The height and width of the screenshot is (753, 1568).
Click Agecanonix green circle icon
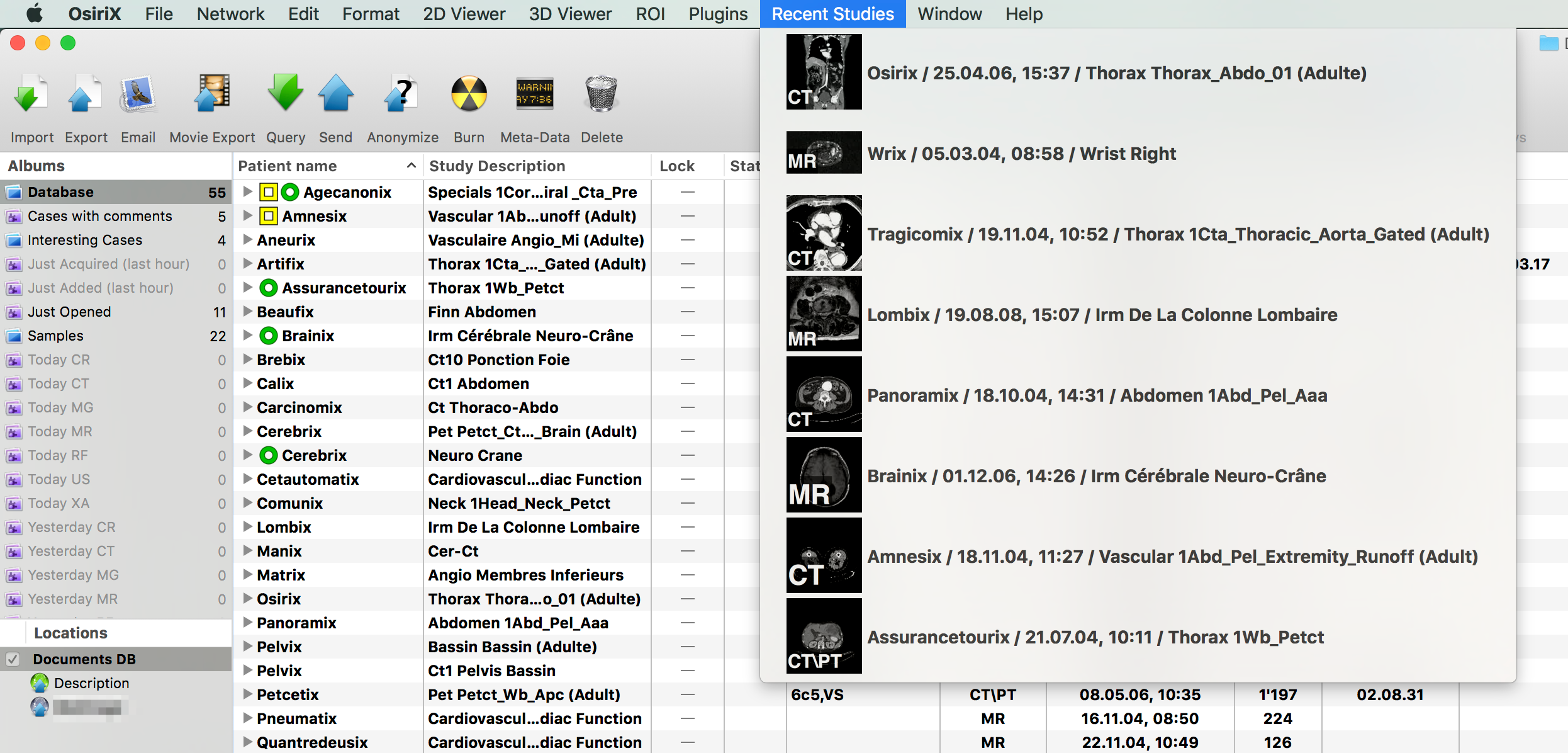[289, 192]
